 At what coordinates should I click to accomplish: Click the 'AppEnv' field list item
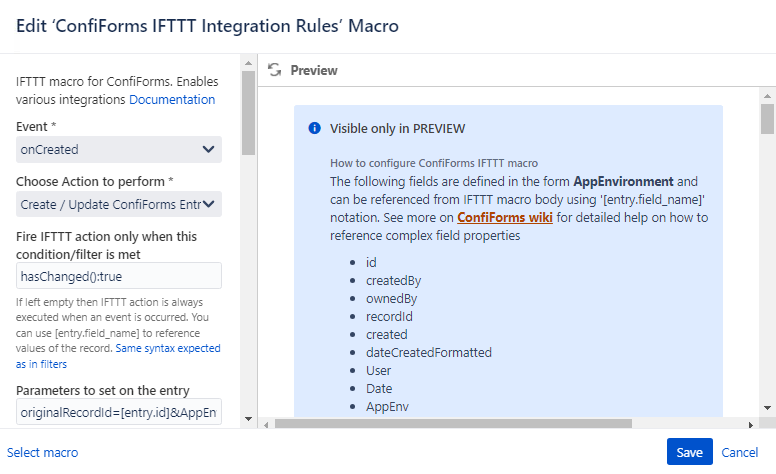tap(388, 407)
